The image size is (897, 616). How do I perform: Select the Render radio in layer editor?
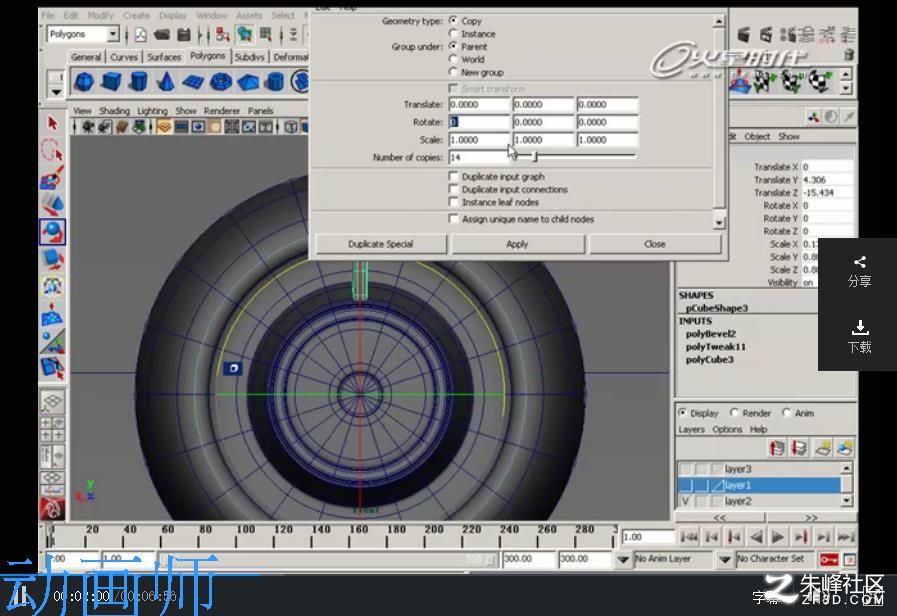pyautogui.click(x=734, y=412)
